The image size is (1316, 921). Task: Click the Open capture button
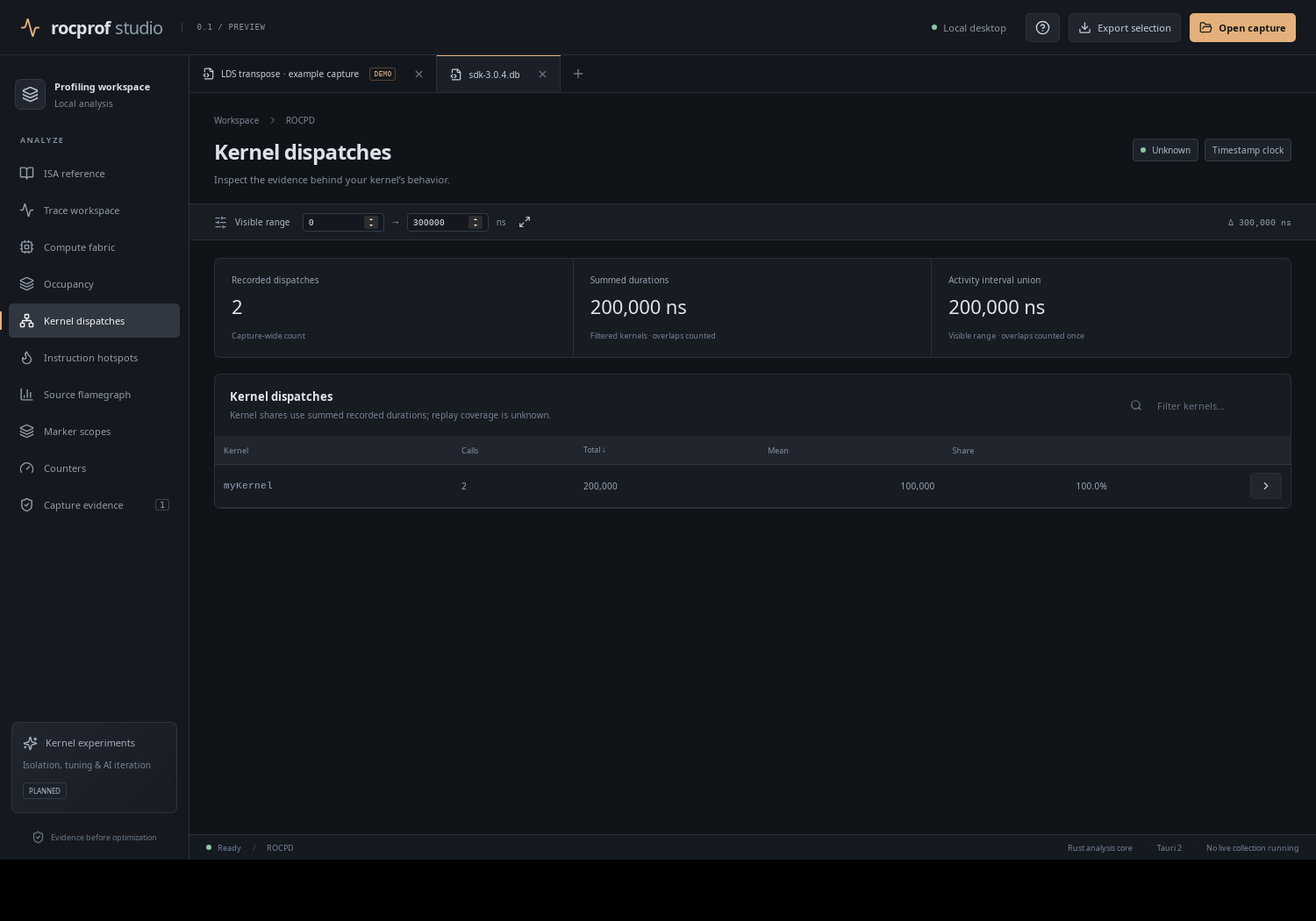coord(1242,27)
